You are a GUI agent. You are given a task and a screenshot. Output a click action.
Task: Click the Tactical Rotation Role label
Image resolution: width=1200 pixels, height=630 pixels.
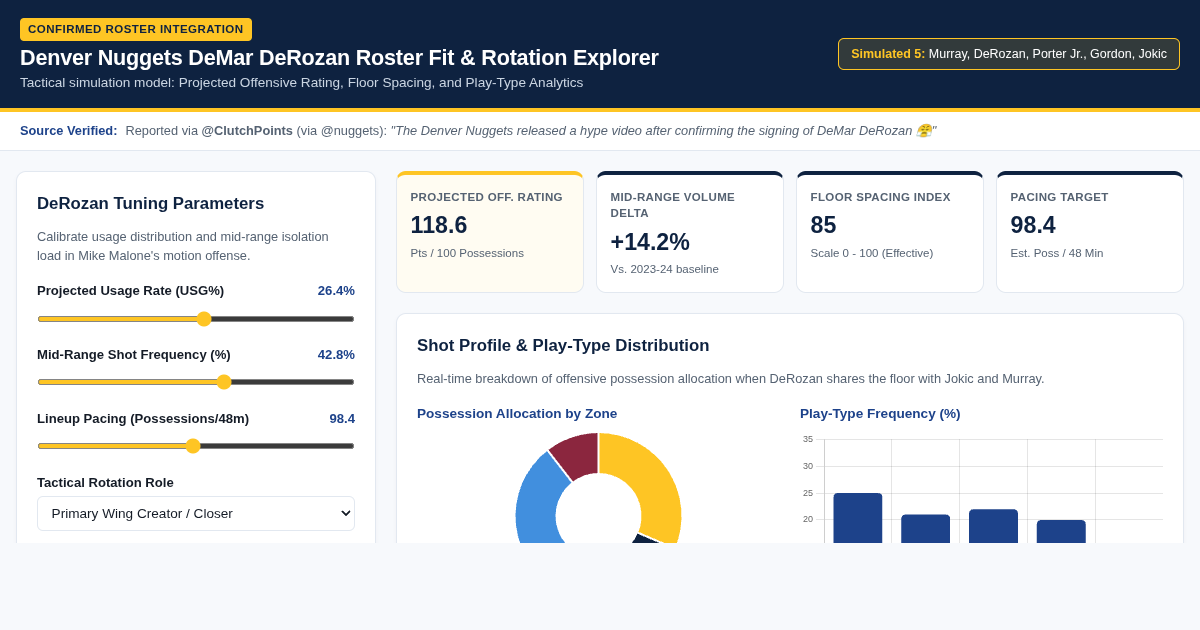pos(105,483)
